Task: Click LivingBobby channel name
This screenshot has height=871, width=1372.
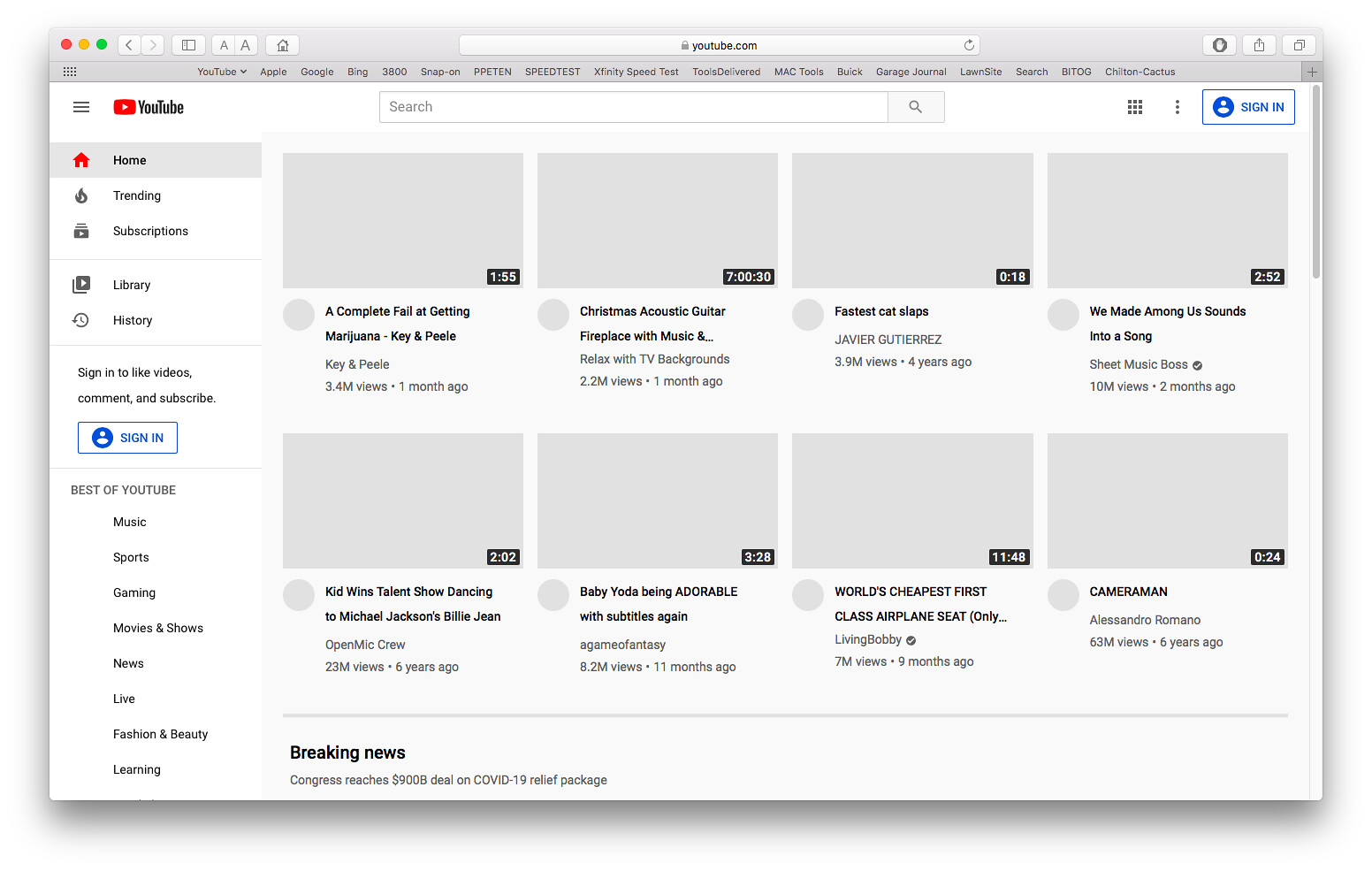Action: click(868, 639)
